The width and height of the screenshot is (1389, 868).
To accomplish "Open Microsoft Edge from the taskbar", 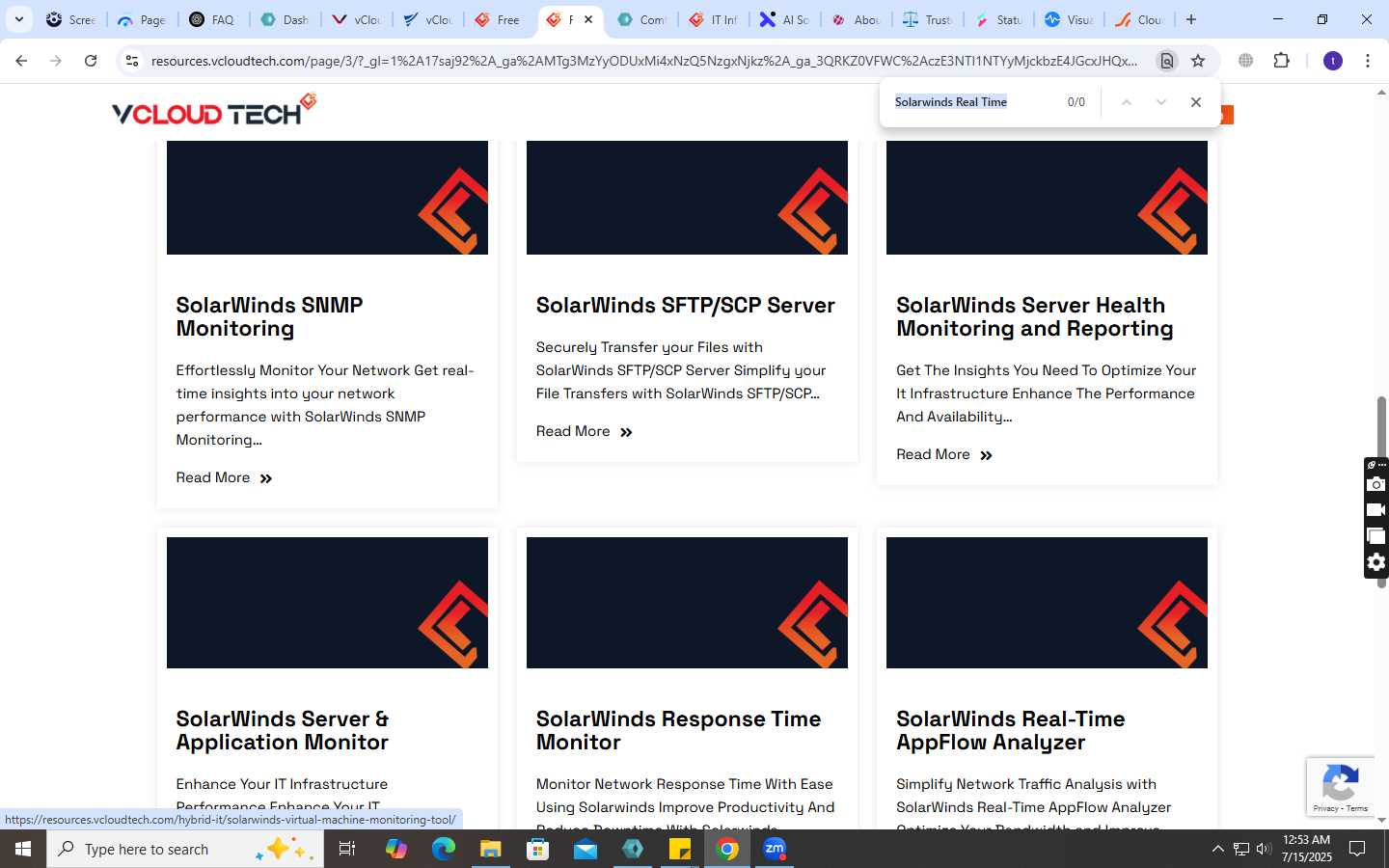I will 443,849.
